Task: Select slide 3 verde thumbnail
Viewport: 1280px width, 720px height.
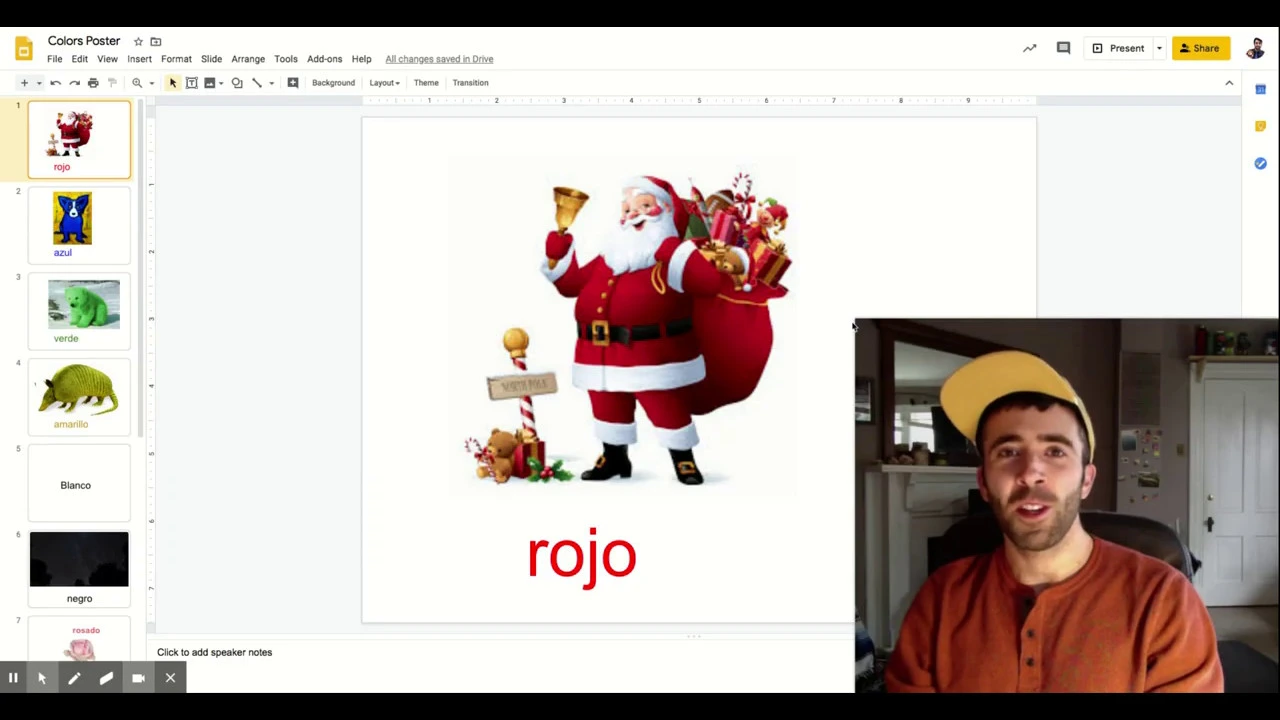Action: point(79,311)
